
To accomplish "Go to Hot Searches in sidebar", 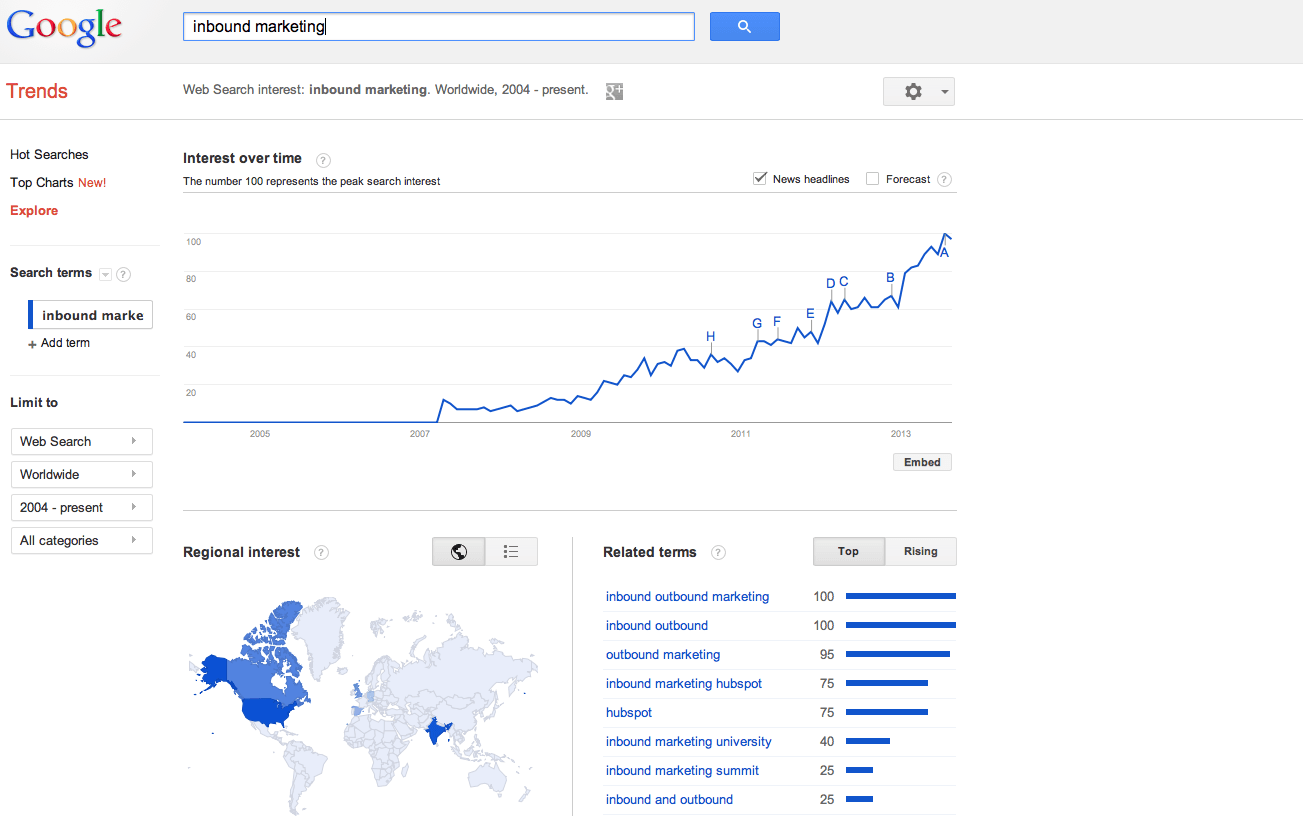I will [x=49, y=155].
